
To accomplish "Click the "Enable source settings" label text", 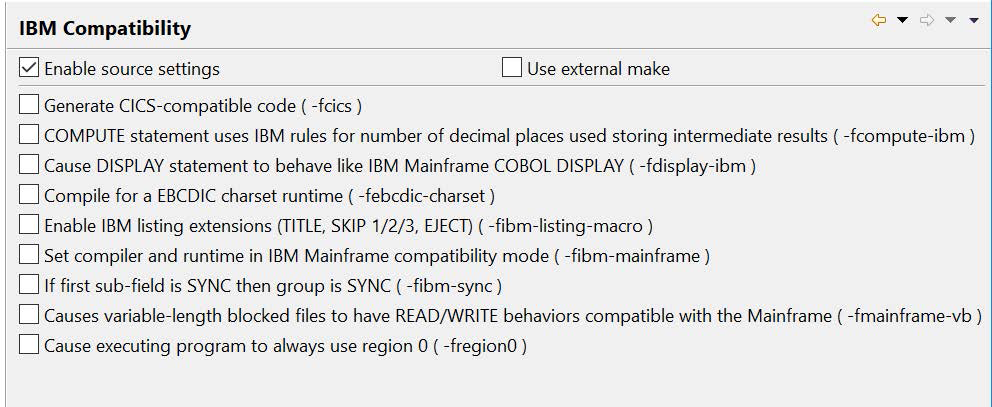I will click(x=131, y=69).
